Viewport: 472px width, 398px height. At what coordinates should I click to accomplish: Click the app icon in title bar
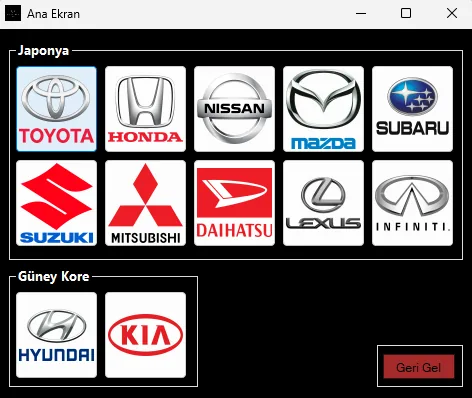pyautogui.click(x=13, y=13)
